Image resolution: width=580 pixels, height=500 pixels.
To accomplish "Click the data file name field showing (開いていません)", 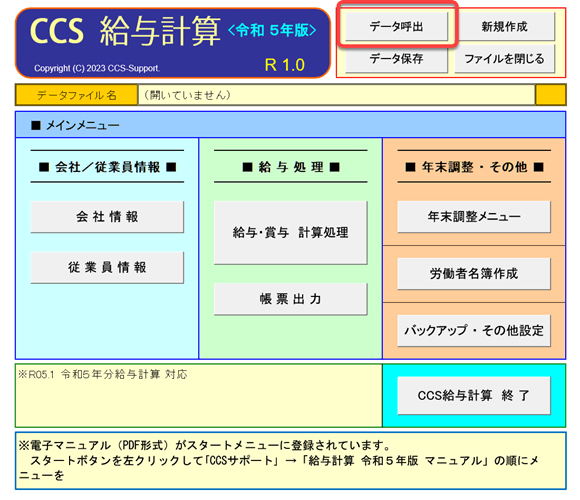I will click(x=336, y=95).
